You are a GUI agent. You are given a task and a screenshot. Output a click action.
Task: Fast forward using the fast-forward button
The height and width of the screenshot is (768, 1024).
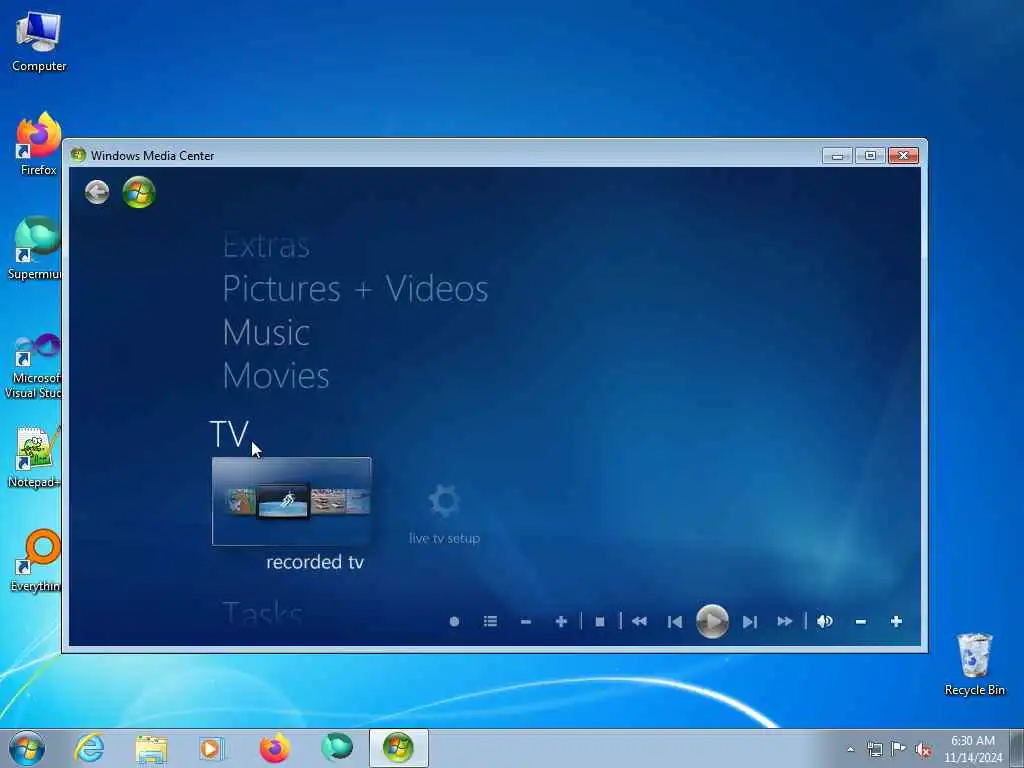(785, 621)
